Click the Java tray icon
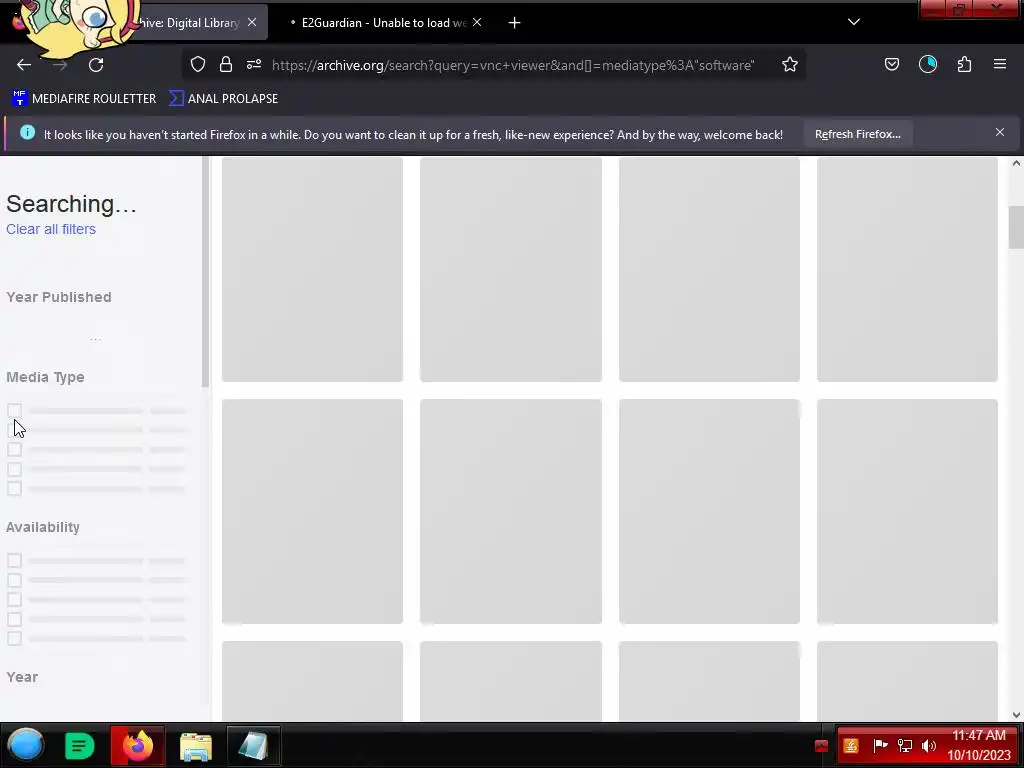 tap(850, 745)
